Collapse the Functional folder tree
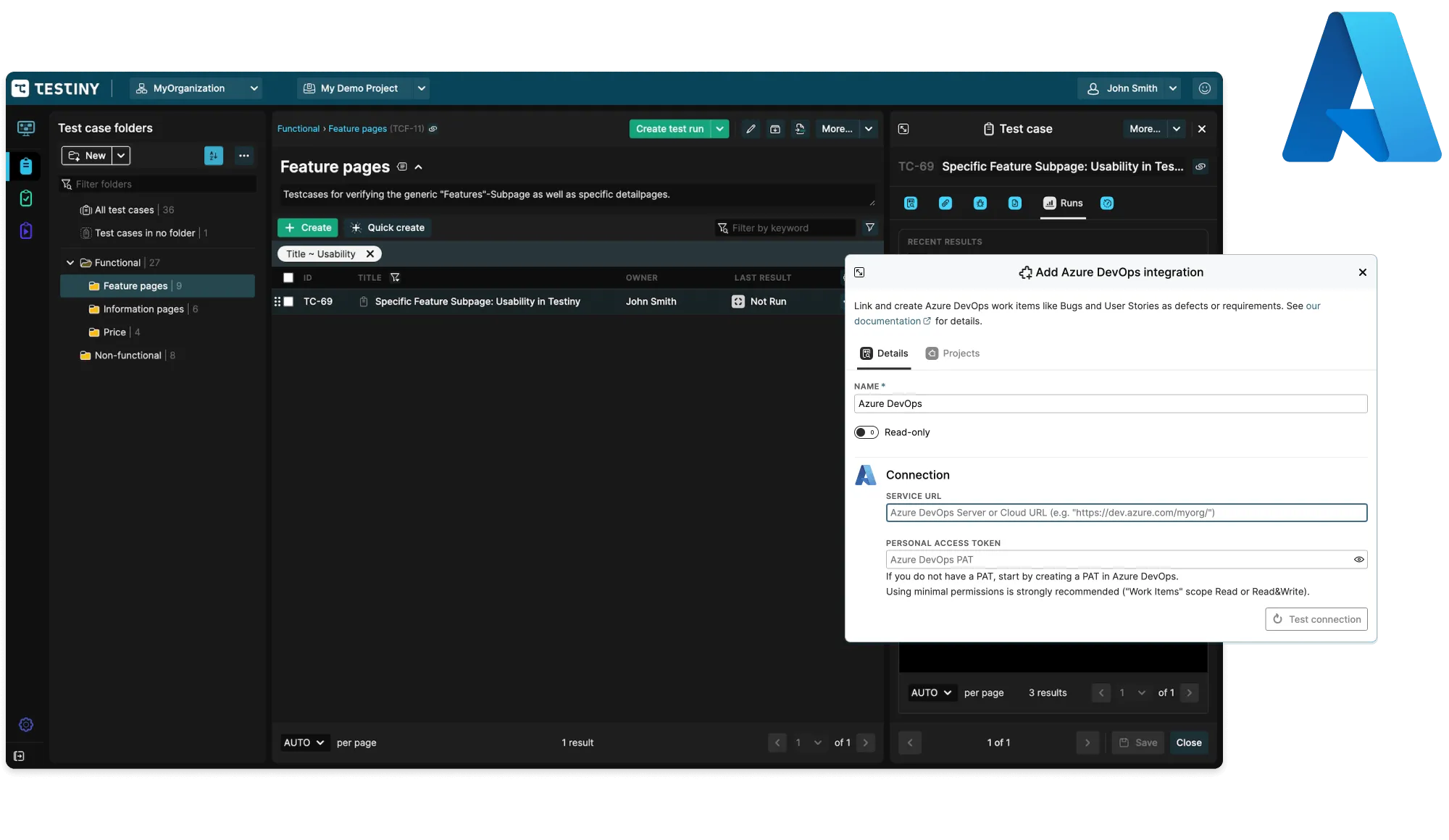The image size is (1449, 840). tap(70, 263)
